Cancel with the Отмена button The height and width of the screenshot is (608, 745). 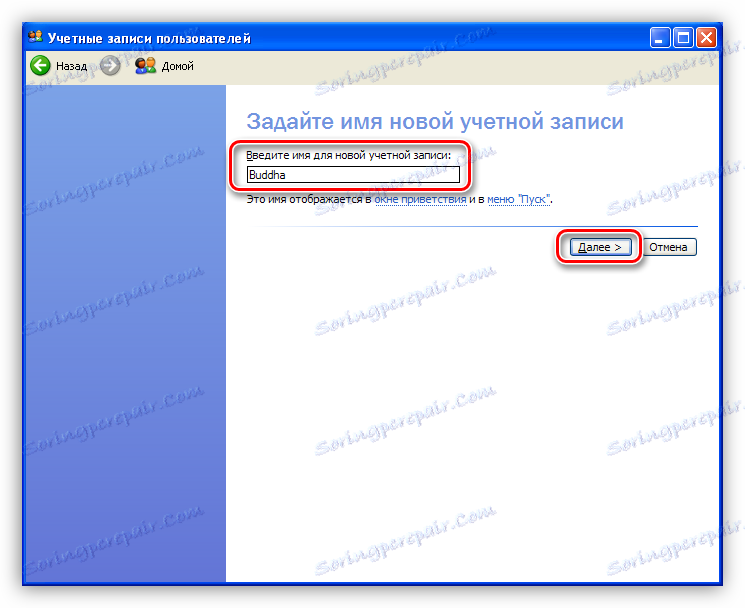click(x=669, y=247)
